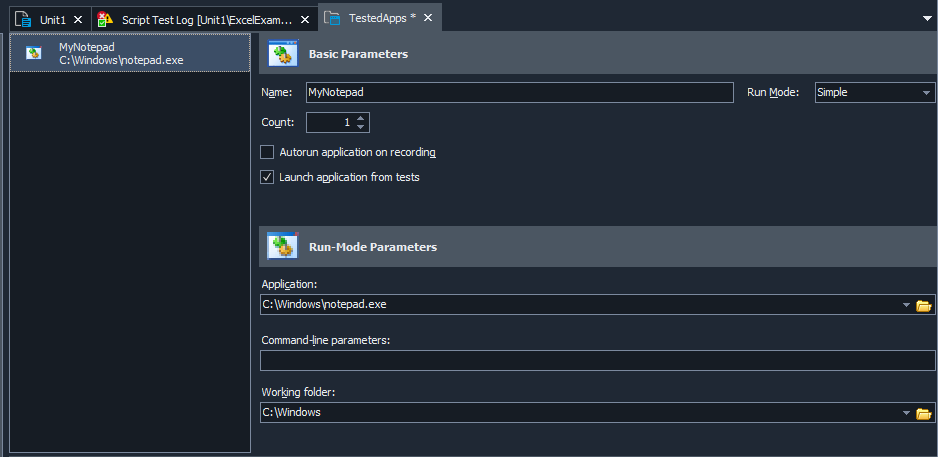Click the MyNotepad application icon in list
This screenshot has width=940, height=457.
(34, 53)
